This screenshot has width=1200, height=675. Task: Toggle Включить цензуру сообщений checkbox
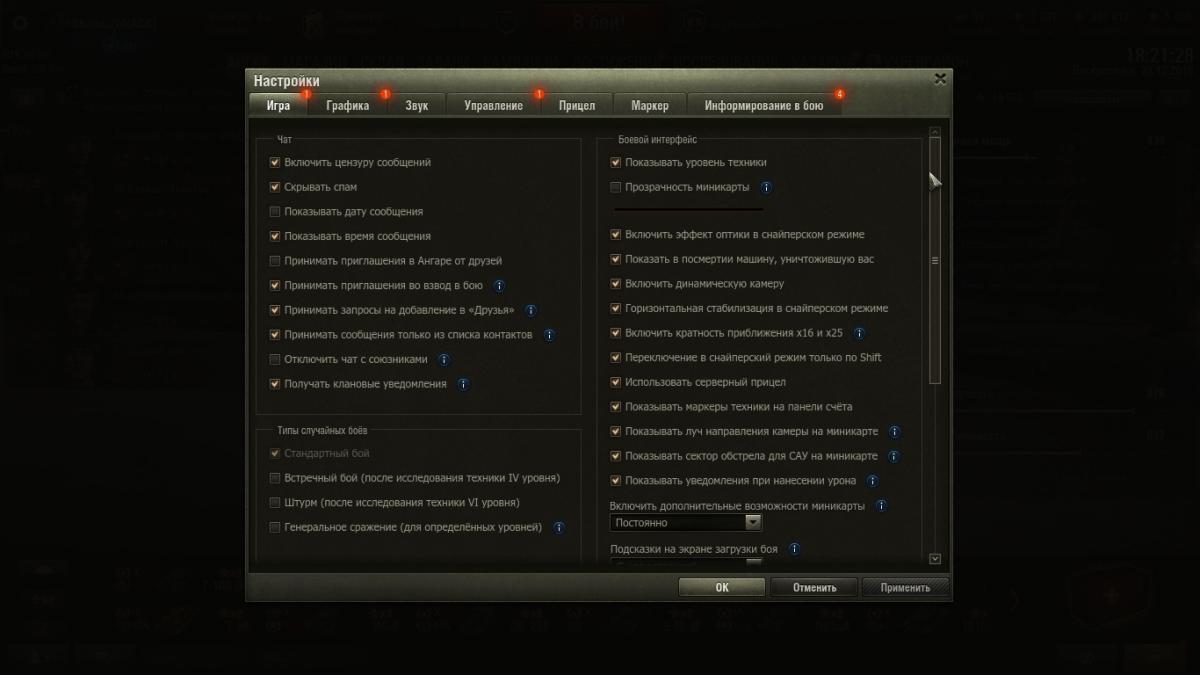click(275, 162)
